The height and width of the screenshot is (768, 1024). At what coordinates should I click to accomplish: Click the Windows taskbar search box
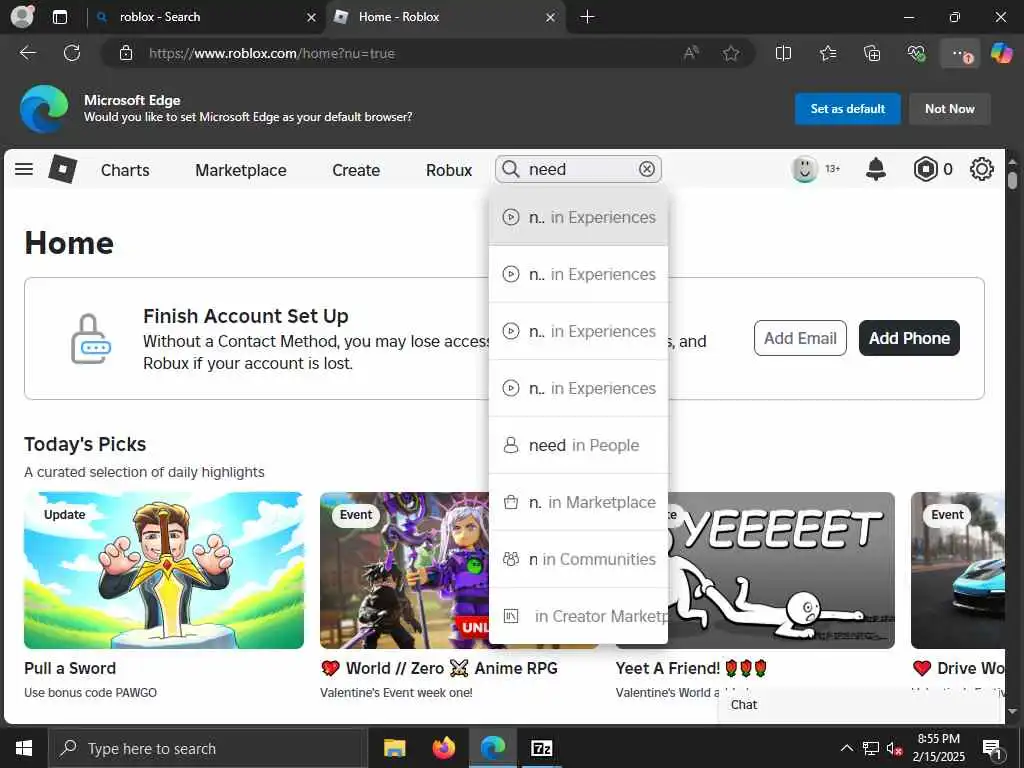tap(206, 748)
